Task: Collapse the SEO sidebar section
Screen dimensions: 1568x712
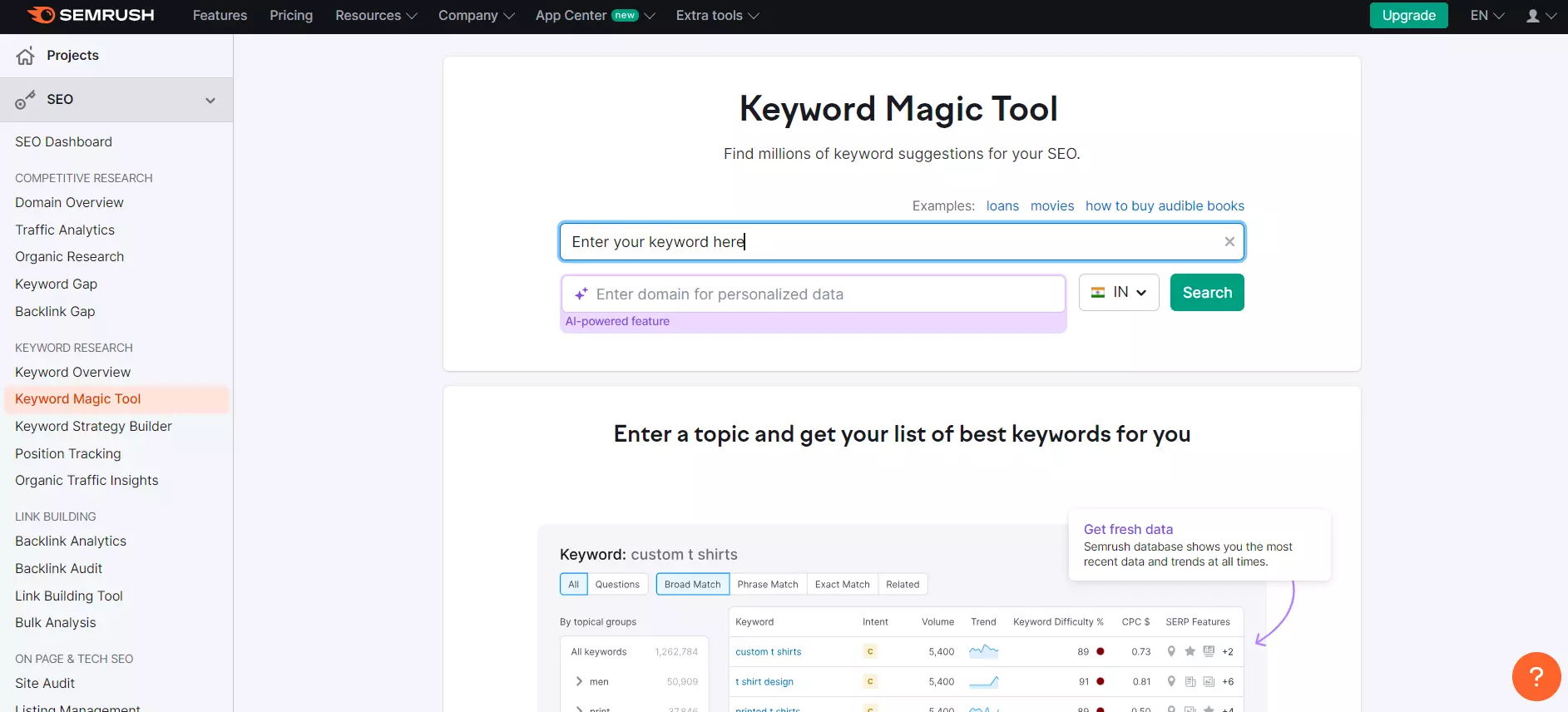Action: point(210,100)
